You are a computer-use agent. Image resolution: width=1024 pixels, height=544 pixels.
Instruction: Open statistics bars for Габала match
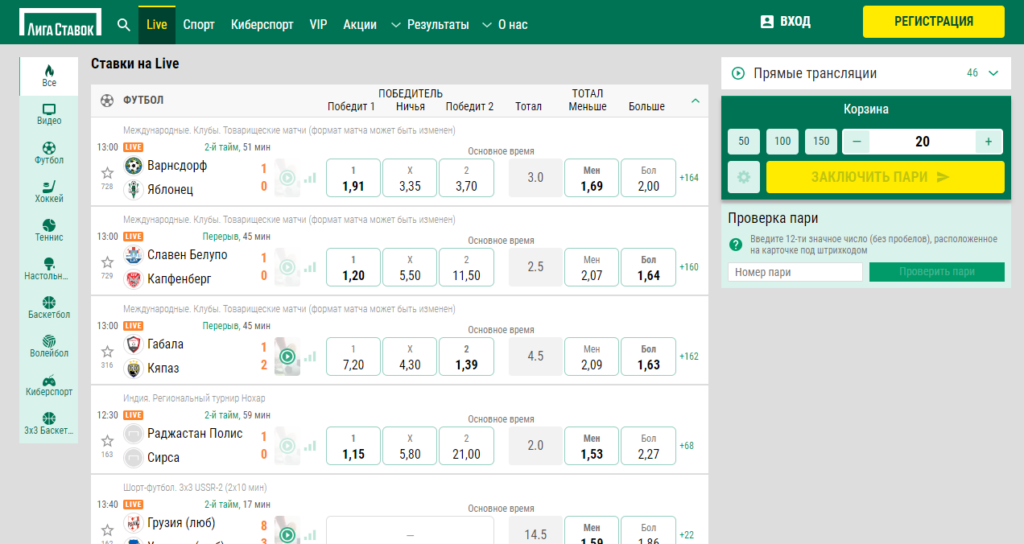click(310, 357)
